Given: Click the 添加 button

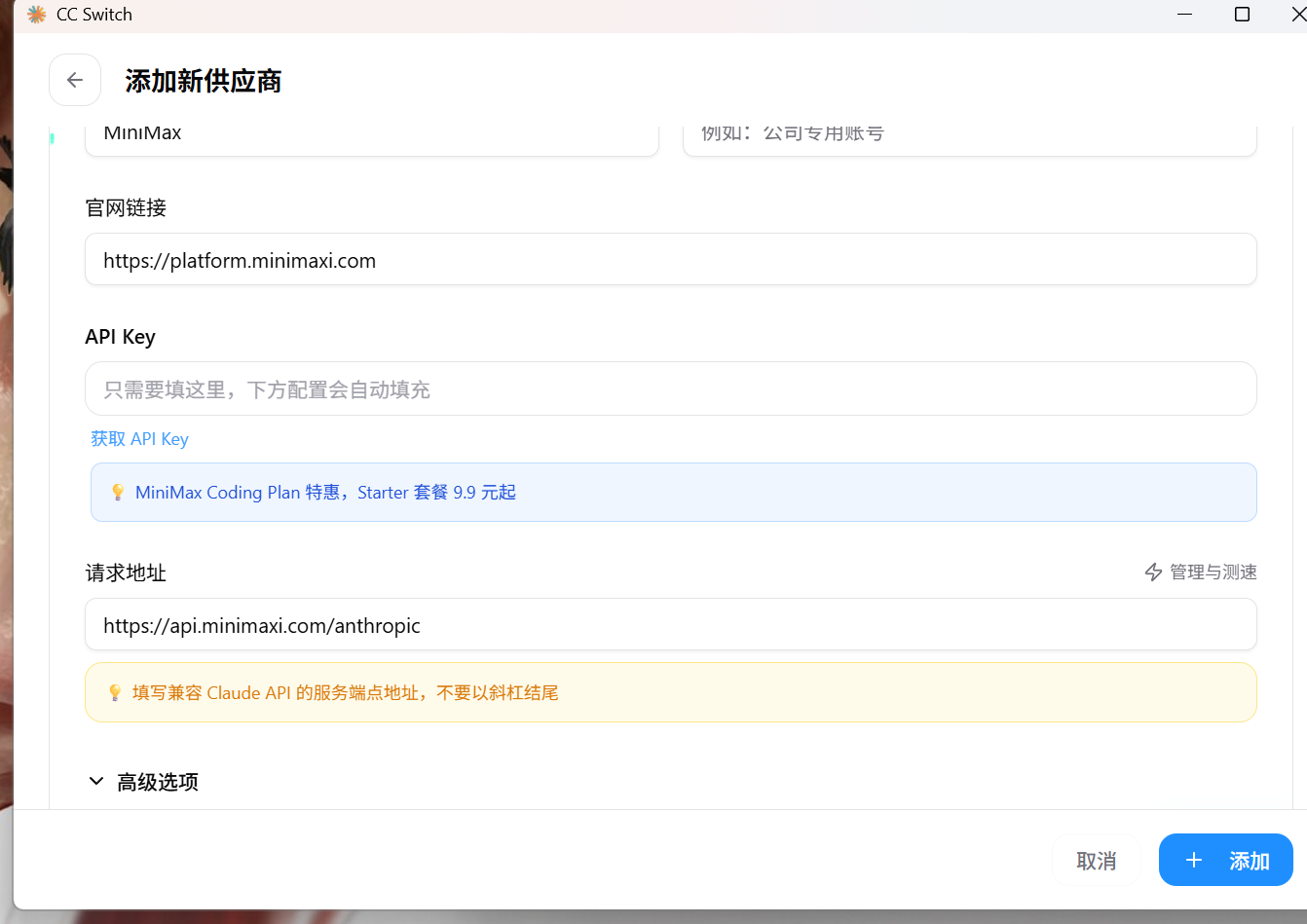Looking at the screenshot, I should click(1225, 860).
